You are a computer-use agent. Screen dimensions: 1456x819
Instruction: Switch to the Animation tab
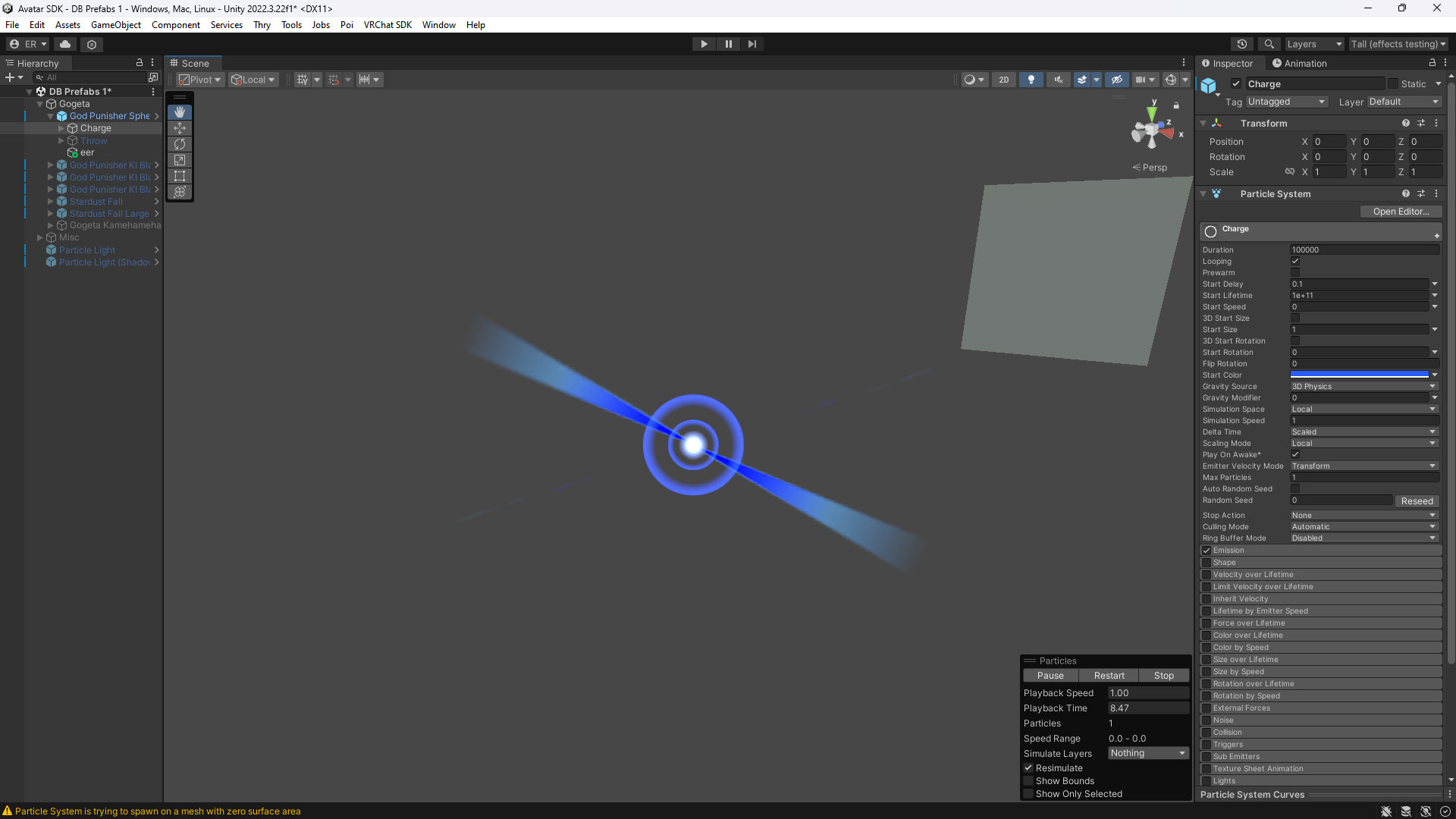click(1300, 63)
